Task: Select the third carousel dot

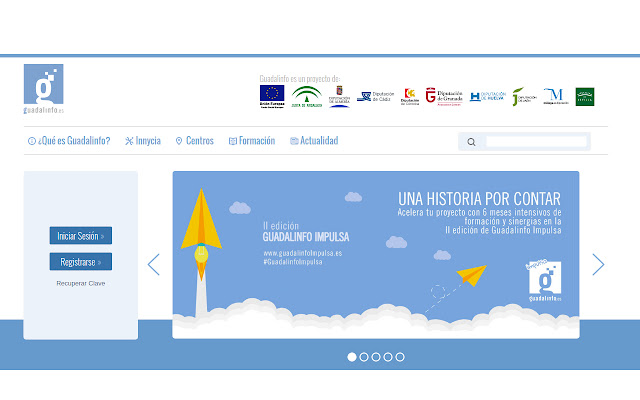Action: pos(376,357)
